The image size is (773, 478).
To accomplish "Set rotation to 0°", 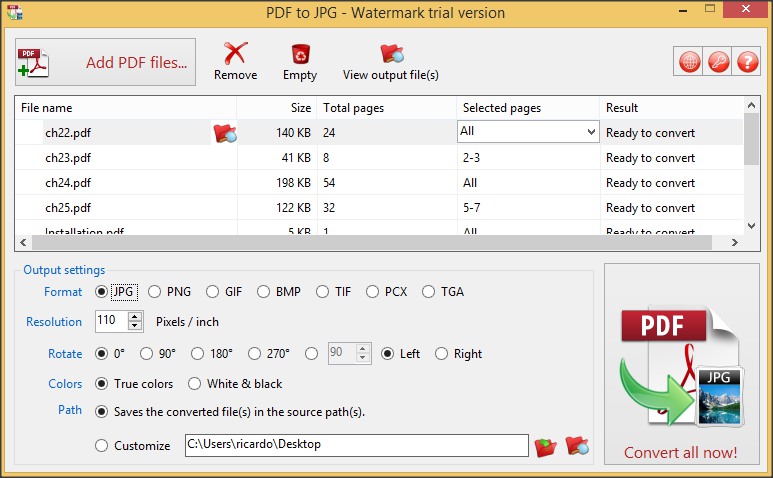I will point(102,354).
